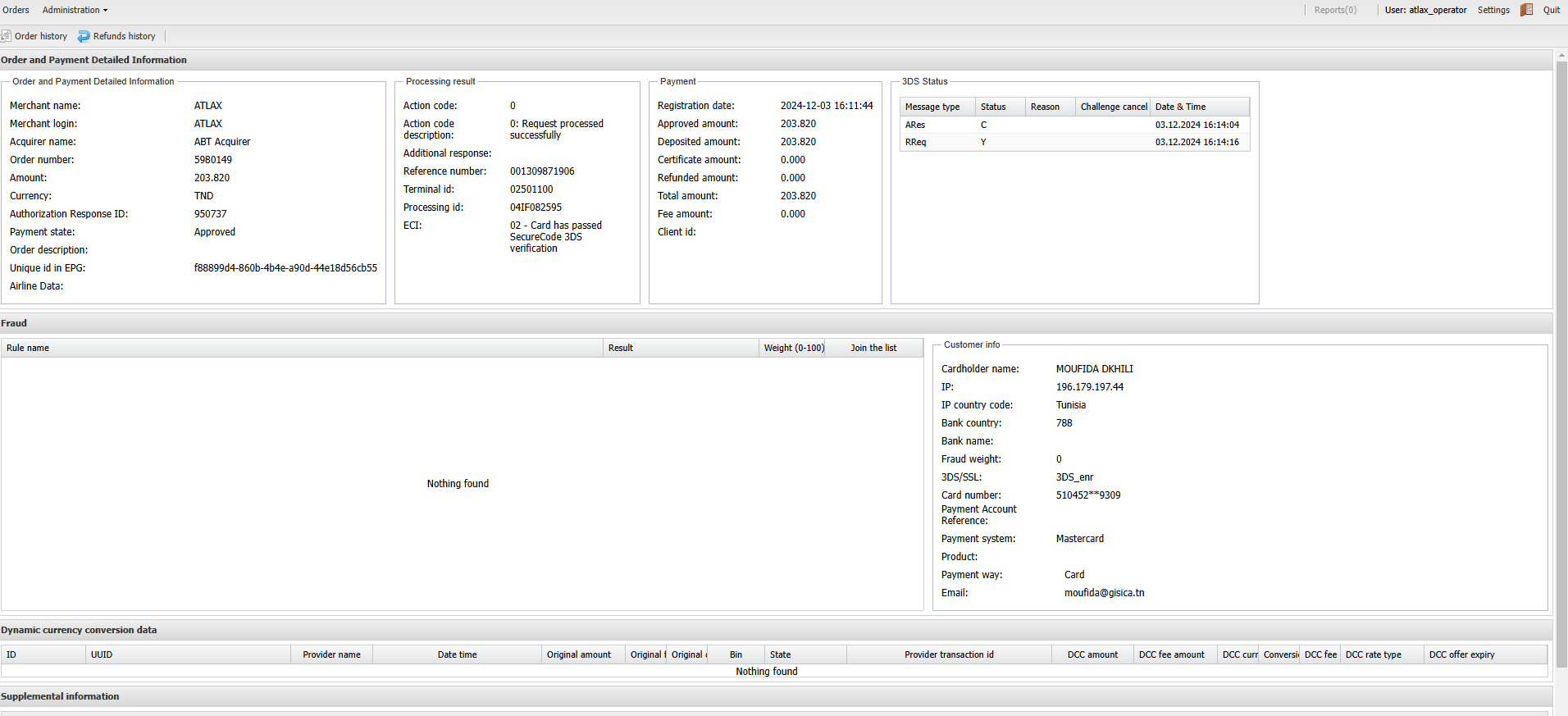The width and height of the screenshot is (1568, 716).
Task: Click the Supplemental information section header
Action: click(x=60, y=696)
